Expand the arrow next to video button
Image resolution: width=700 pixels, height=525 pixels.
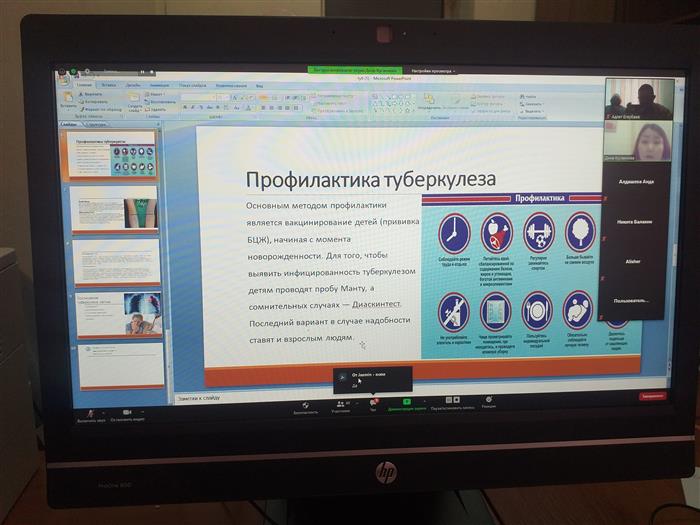141,411
